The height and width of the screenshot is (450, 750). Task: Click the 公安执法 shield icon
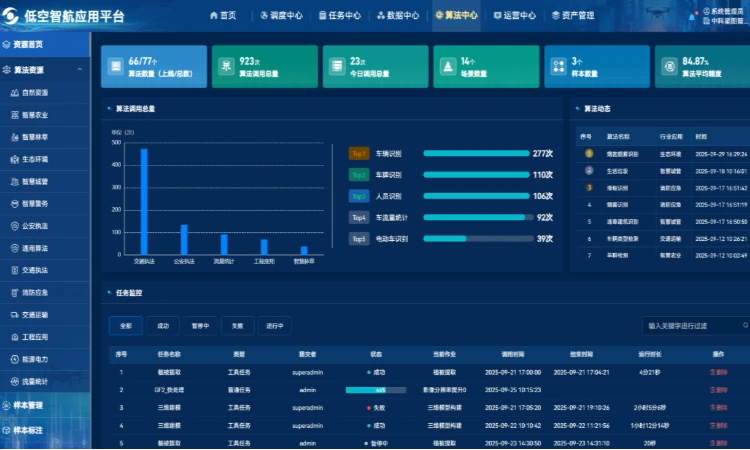15,226
